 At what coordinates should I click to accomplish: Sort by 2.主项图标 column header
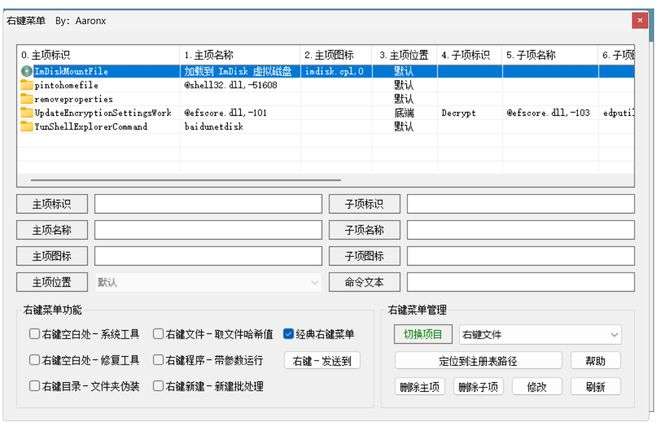pyautogui.click(x=336, y=55)
